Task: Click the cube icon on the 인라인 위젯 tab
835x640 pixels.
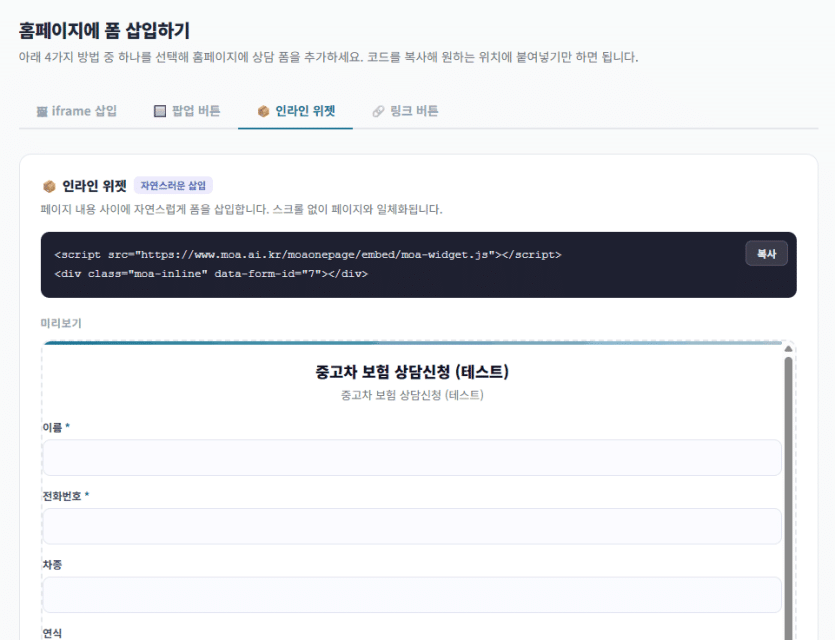Action: click(263, 113)
